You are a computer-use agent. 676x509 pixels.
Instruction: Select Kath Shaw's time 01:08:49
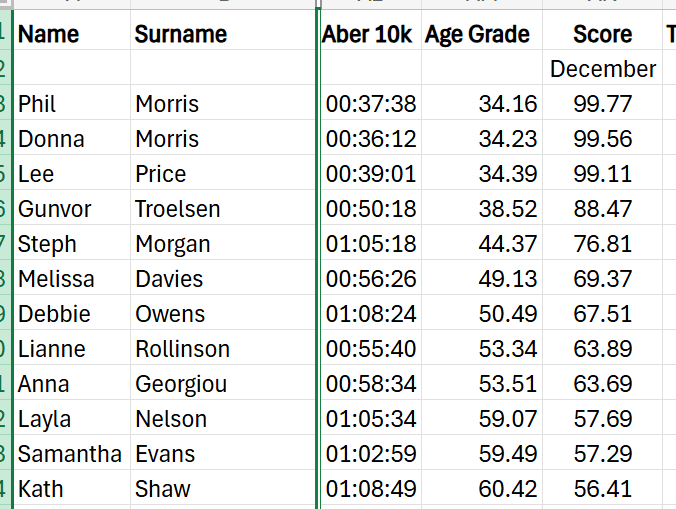[370, 489]
